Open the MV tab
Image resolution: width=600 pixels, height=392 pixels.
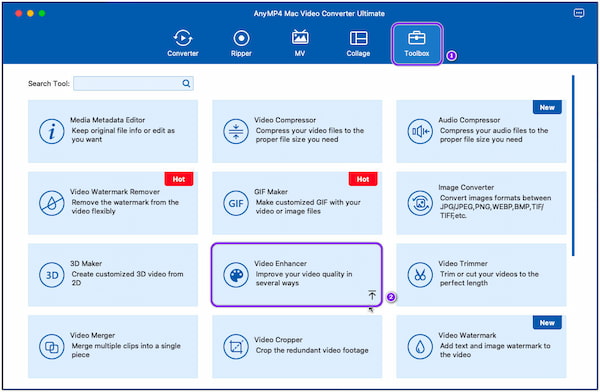tap(300, 43)
